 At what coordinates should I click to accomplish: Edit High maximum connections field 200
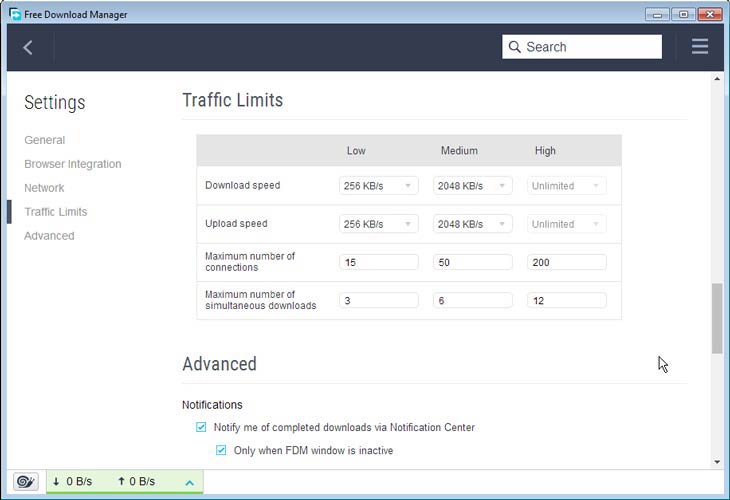(x=567, y=262)
